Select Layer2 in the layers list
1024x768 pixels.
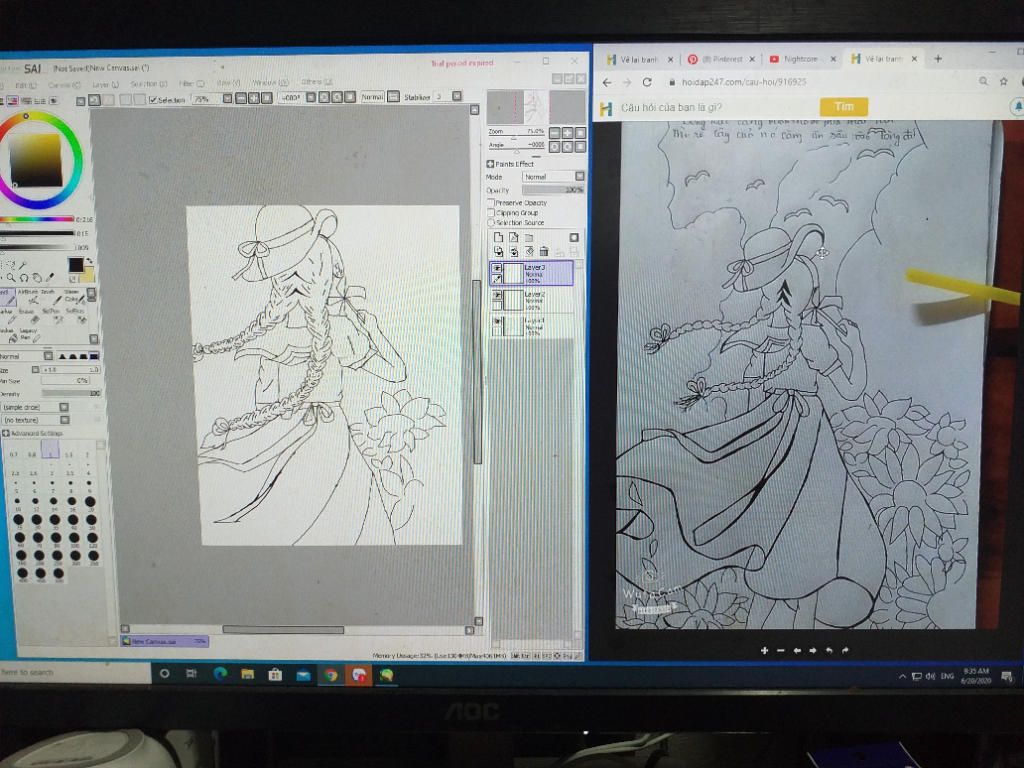tap(531, 300)
